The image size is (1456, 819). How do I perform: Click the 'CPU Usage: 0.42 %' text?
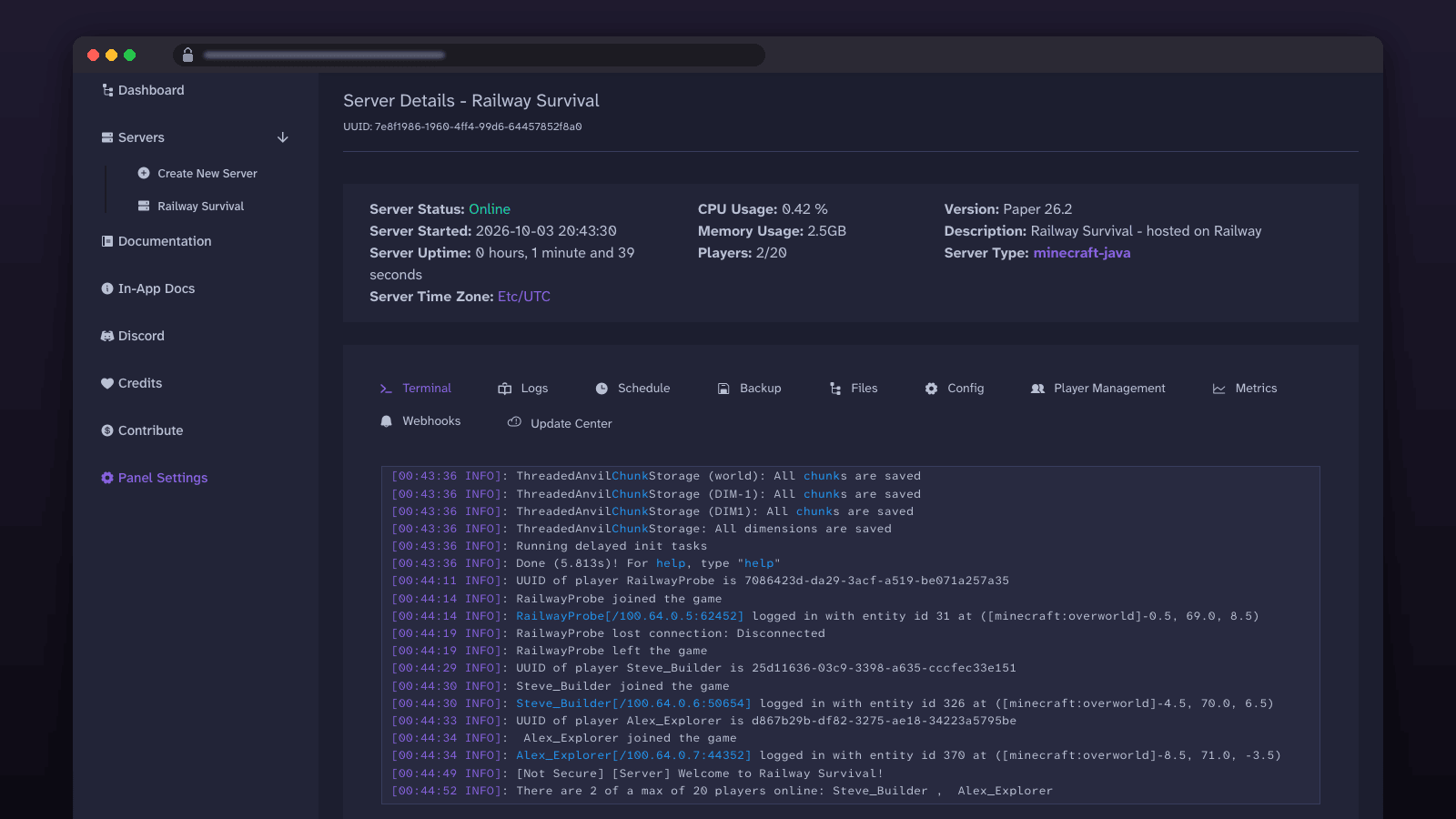(x=763, y=209)
